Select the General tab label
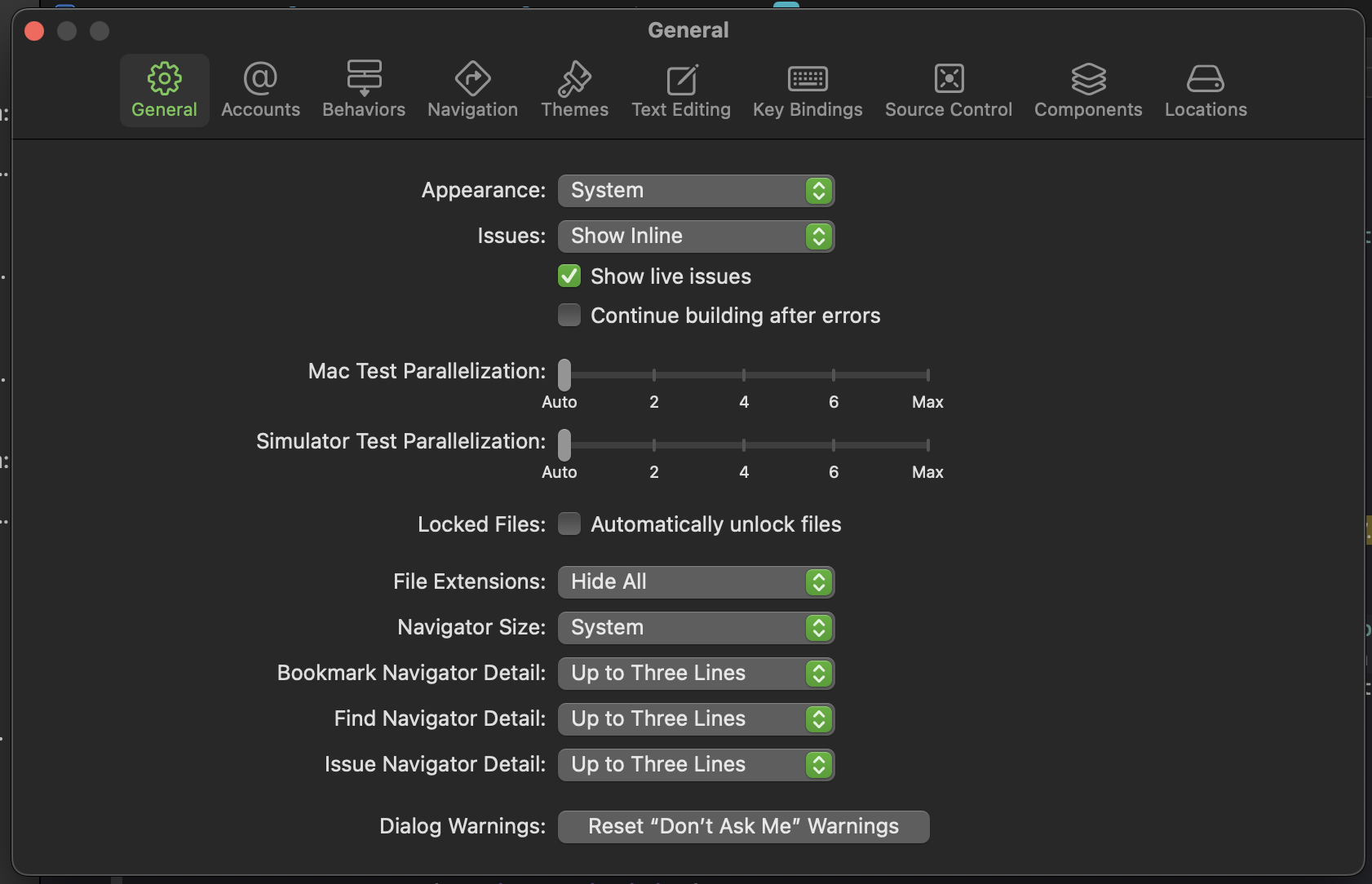1372x884 pixels. 164,110
